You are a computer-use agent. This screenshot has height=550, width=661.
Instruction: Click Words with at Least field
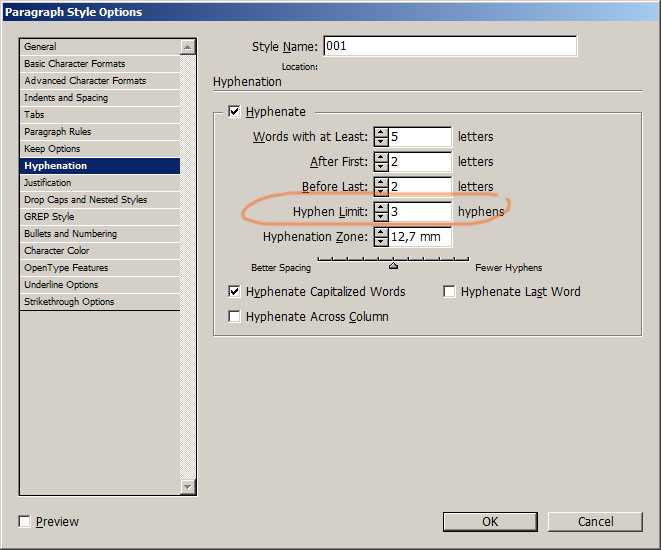coord(420,137)
